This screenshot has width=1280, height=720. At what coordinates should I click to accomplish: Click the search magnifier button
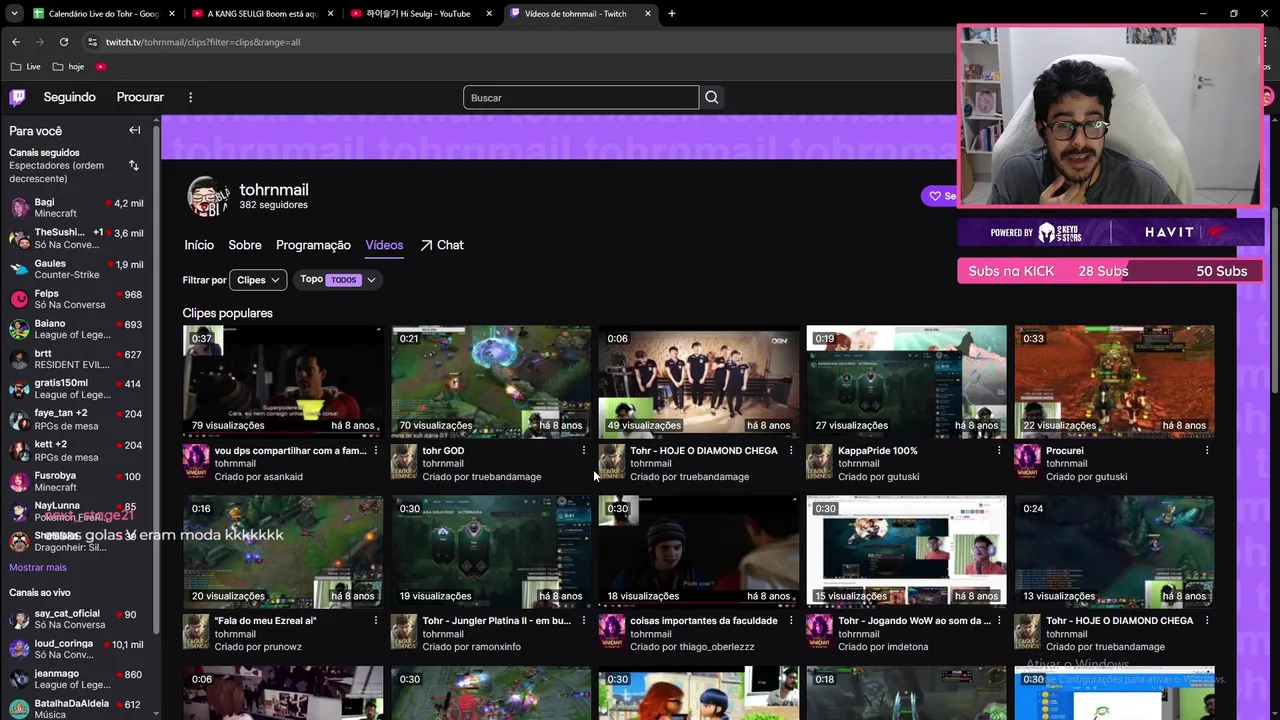coord(711,97)
